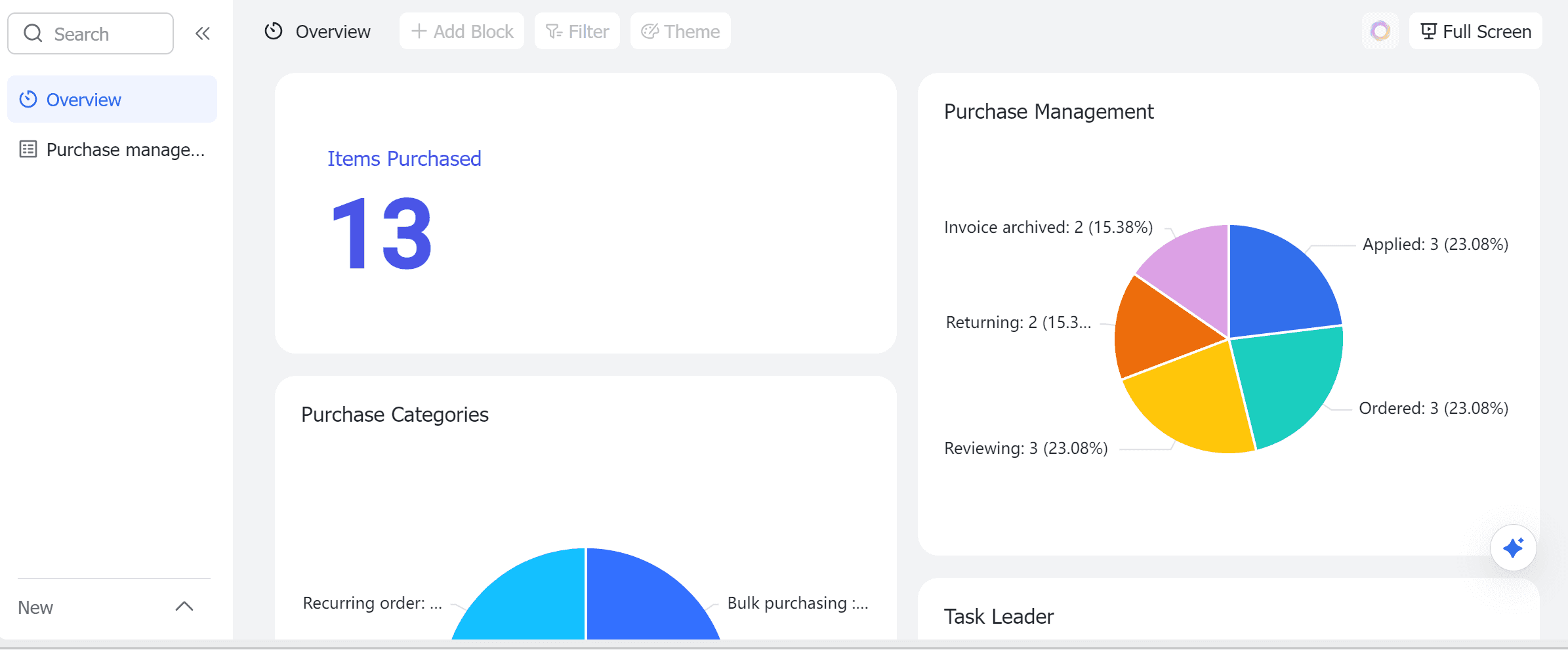Screen dimensions: 1568x650
Task: Click the Overview title in toolbar
Action: point(333,31)
